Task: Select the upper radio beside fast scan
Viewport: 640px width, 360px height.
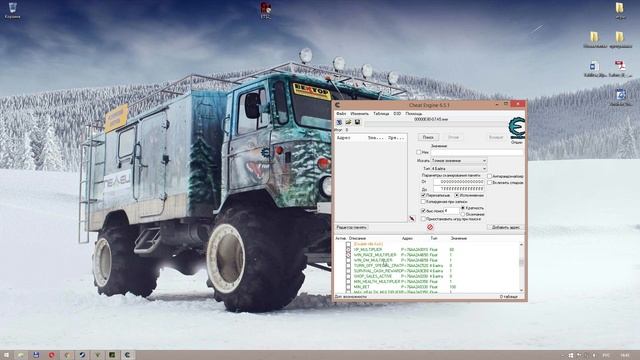Action: point(463,208)
